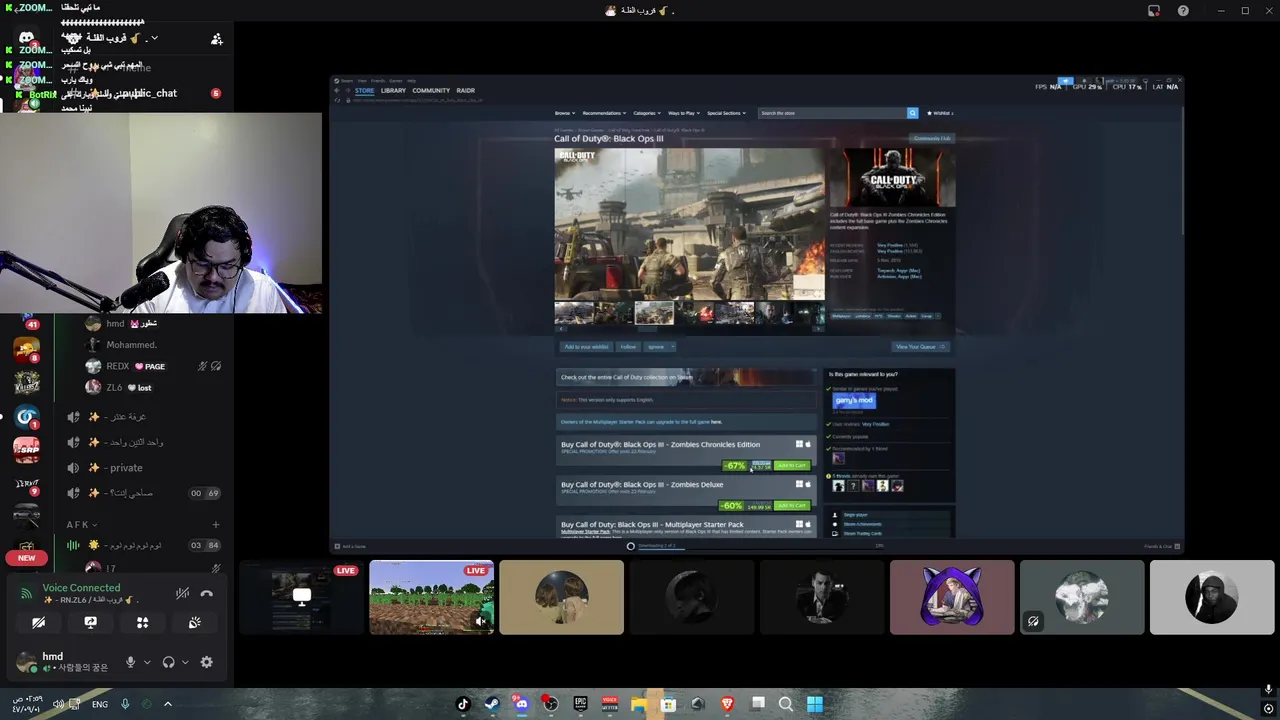Click the hmd user avatar in the user panel
Viewport: 1280px width, 720px height.
pos(26,661)
